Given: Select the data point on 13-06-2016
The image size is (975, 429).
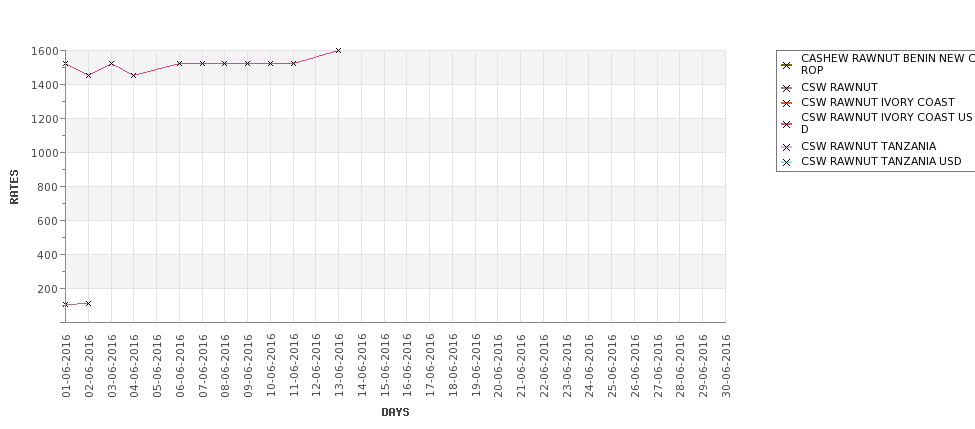Looking at the screenshot, I should click(x=338, y=50).
